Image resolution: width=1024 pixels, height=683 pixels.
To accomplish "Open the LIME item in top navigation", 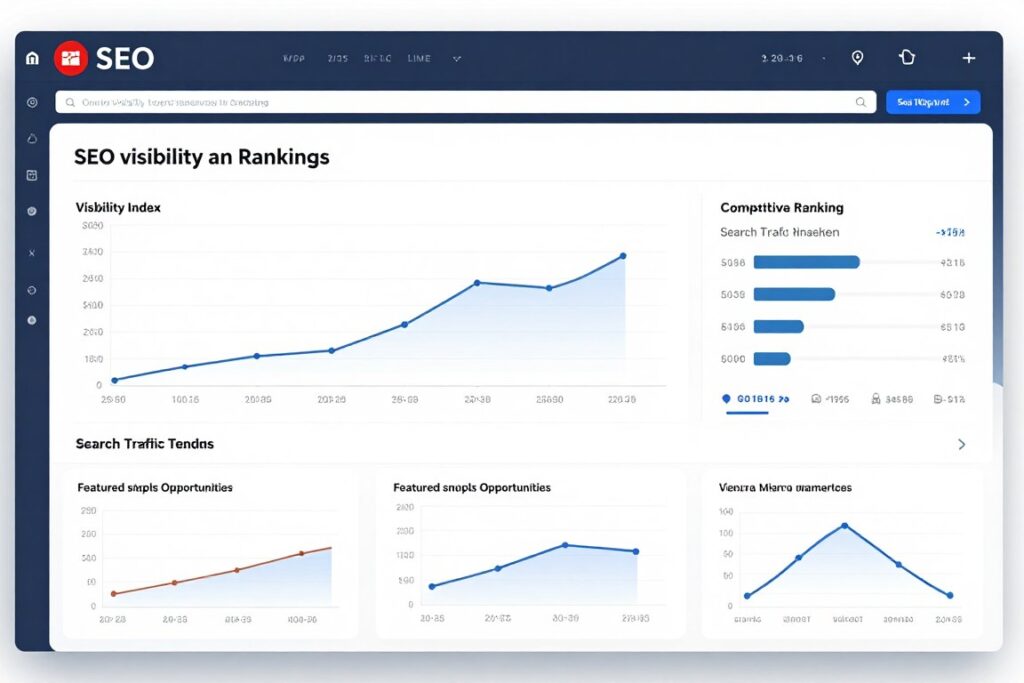I will (419, 58).
